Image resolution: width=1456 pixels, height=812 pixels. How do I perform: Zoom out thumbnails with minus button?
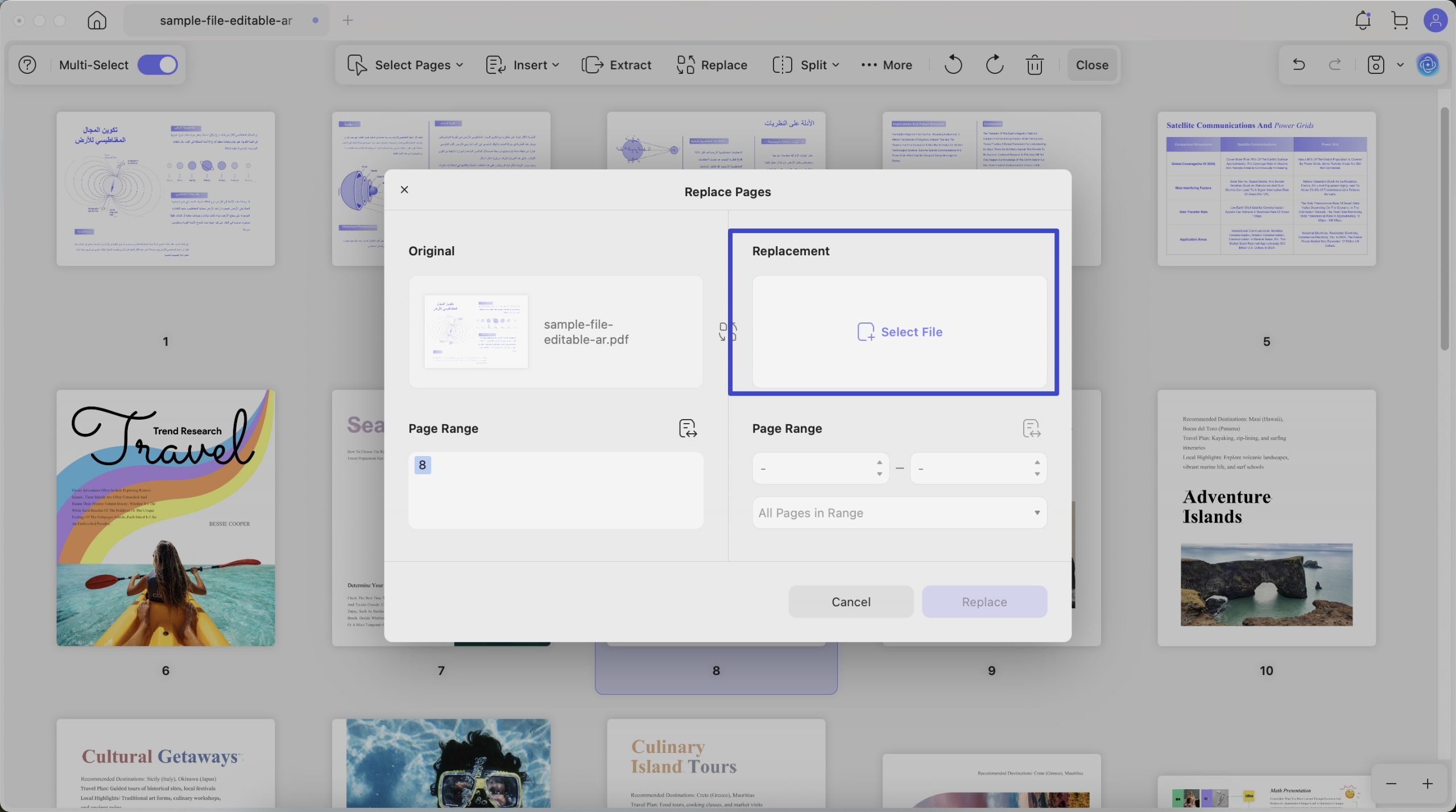click(x=1391, y=784)
